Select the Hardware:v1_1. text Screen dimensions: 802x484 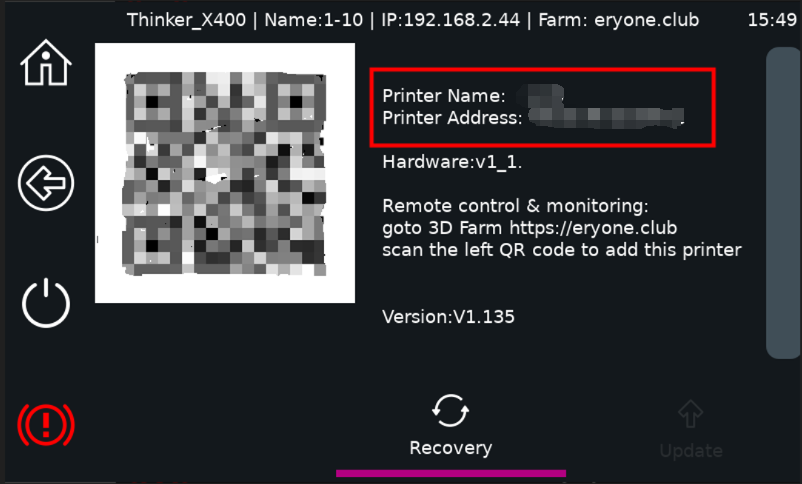pos(452,162)
